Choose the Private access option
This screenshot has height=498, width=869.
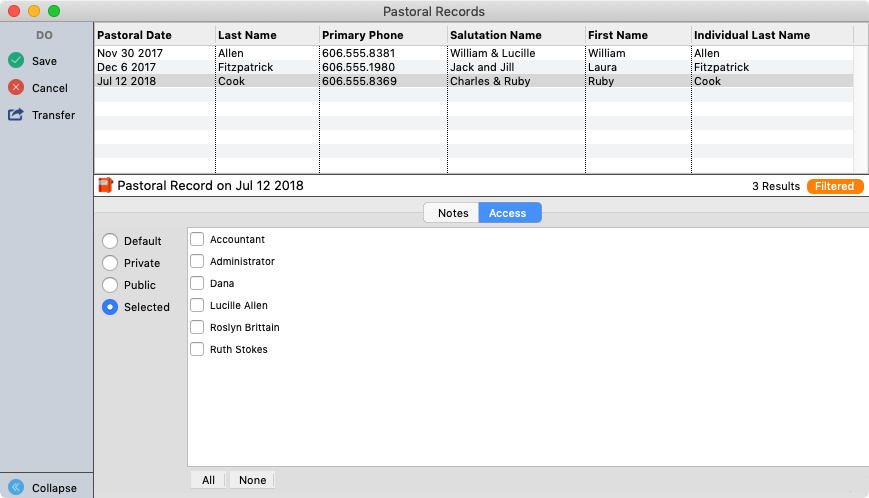pyautogui.click(x=110, y=263)
